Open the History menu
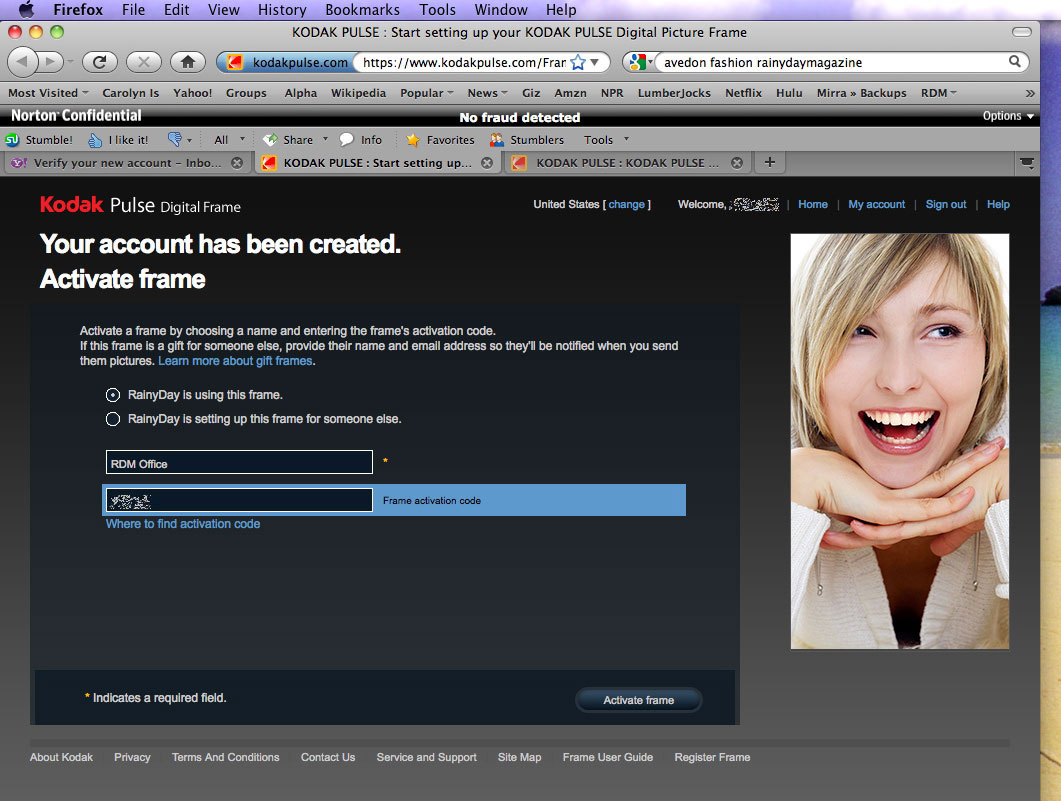 point(282,9)
